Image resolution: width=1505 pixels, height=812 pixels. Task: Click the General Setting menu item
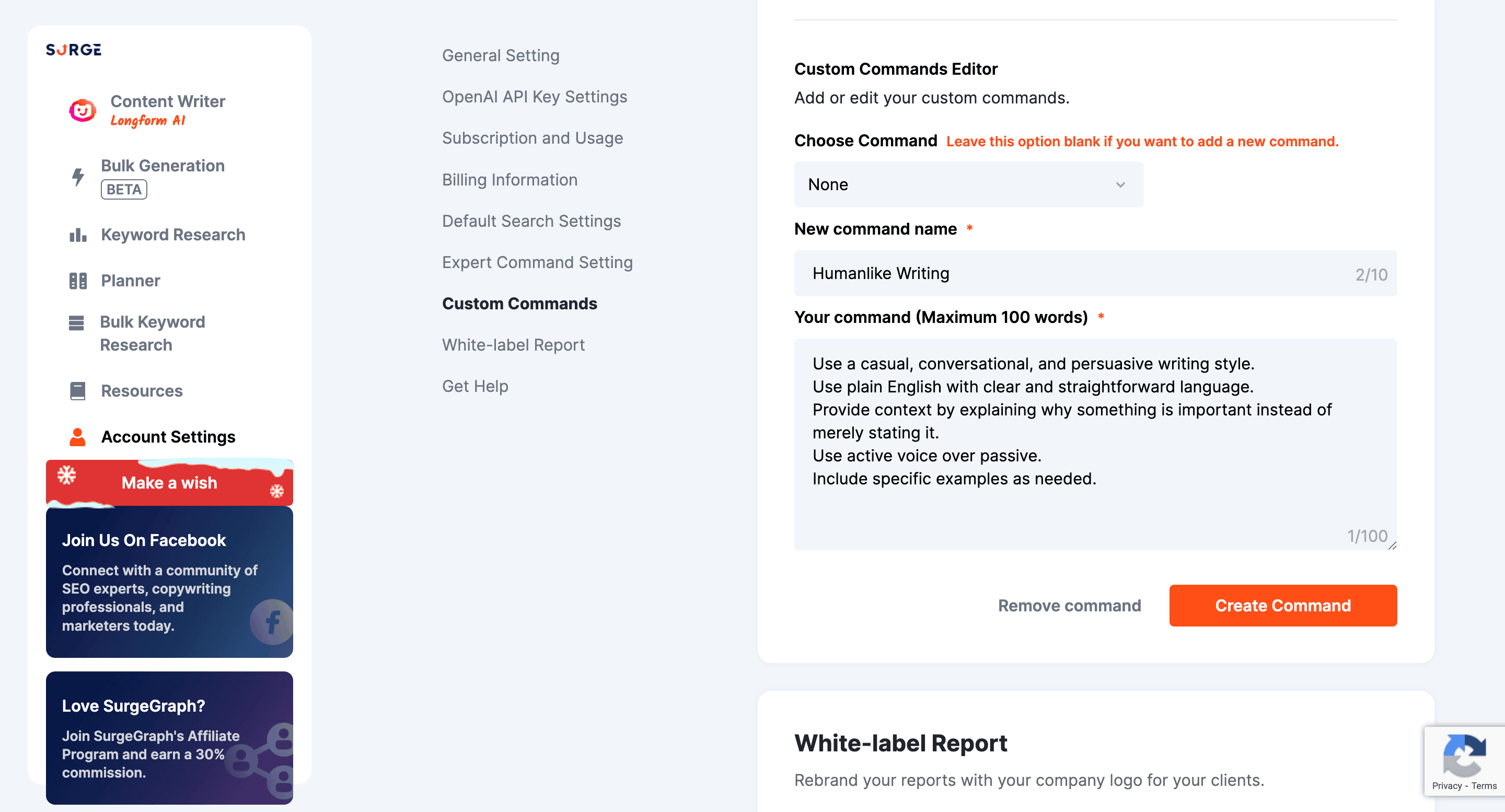(501, 54)
